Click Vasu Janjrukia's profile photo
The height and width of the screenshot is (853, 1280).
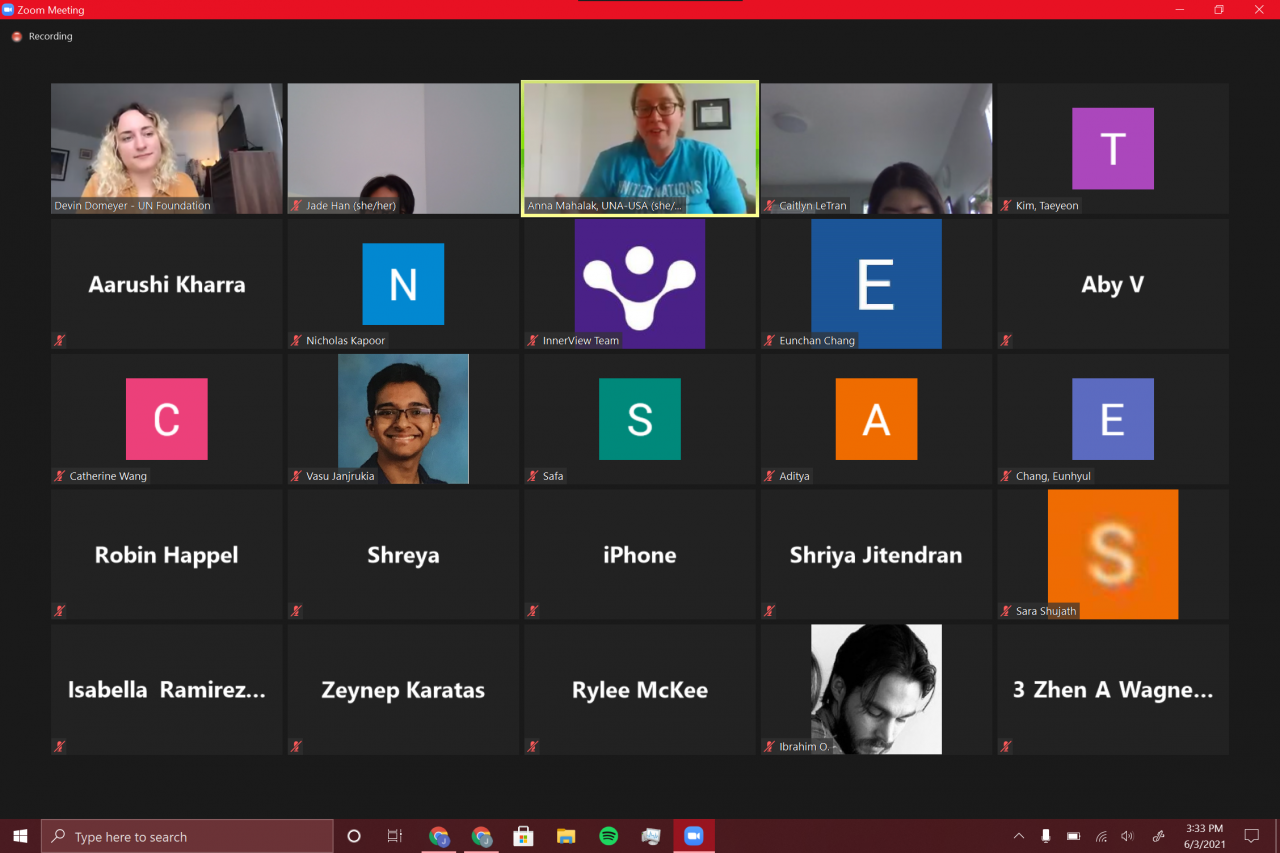[x=403, y=419]
